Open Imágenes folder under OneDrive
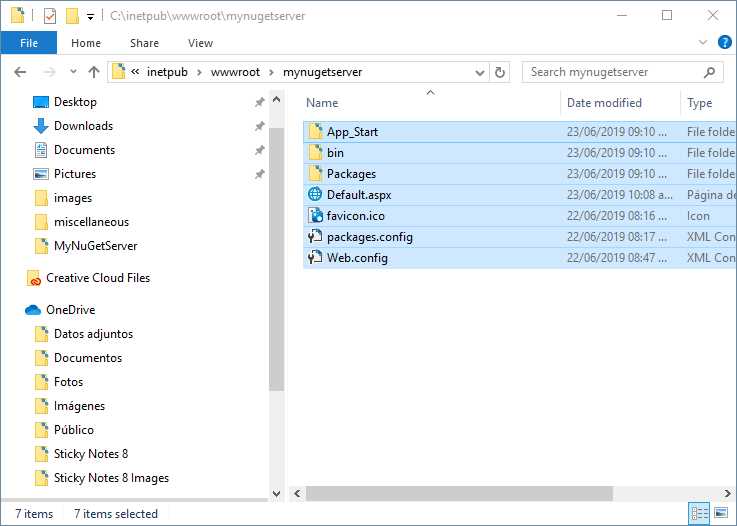Image resolution: width=737 pixels, height=526 pixels. click(79, 406)
